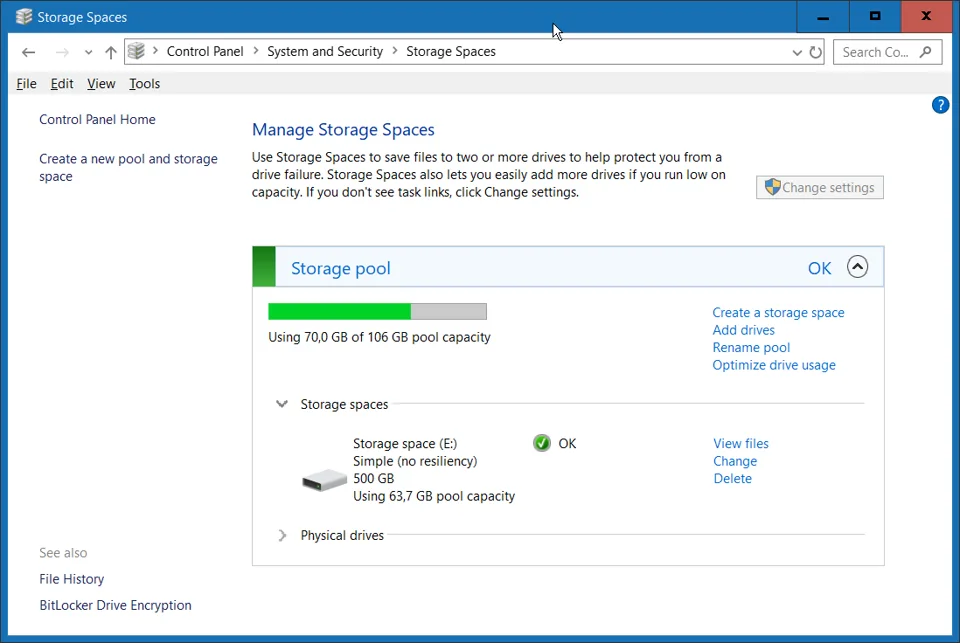Screen dimensions: 960x643
Task: Click the 'Using 70,0 GB of 106 GB' text
Action: click(379, 337)
